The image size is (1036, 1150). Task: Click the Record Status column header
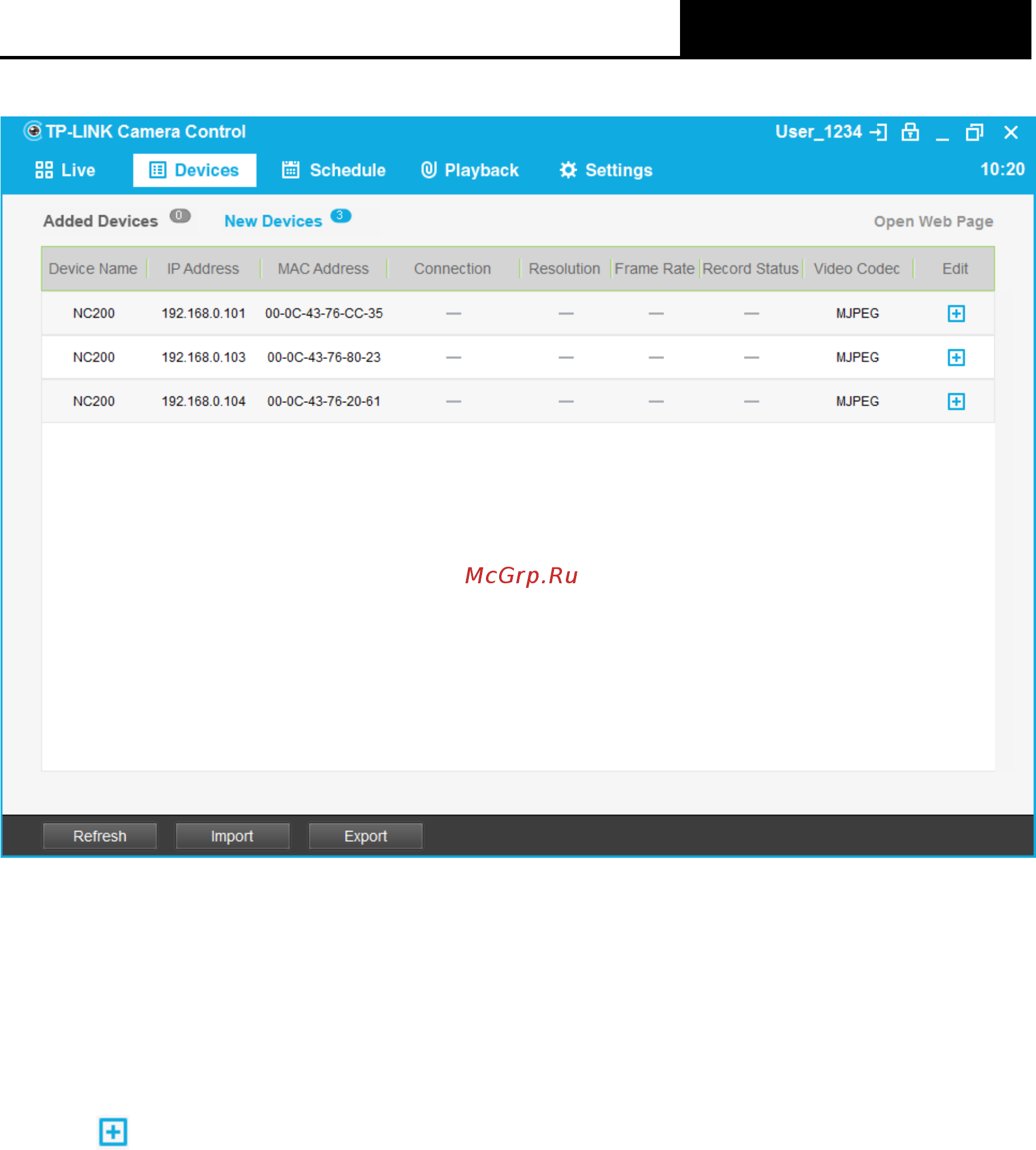coord(750,269)
